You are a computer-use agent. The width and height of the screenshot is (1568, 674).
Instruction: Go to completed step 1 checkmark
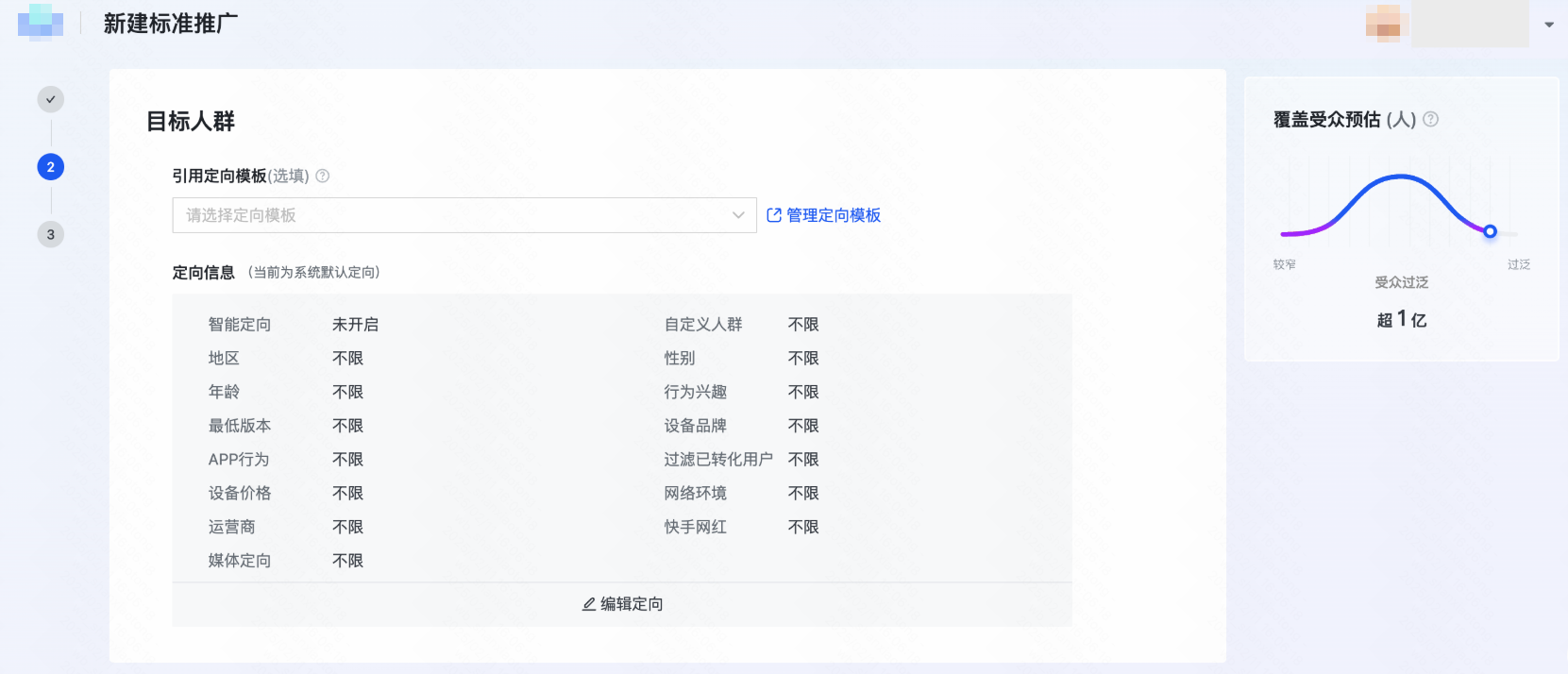click(x=51, y=99)
